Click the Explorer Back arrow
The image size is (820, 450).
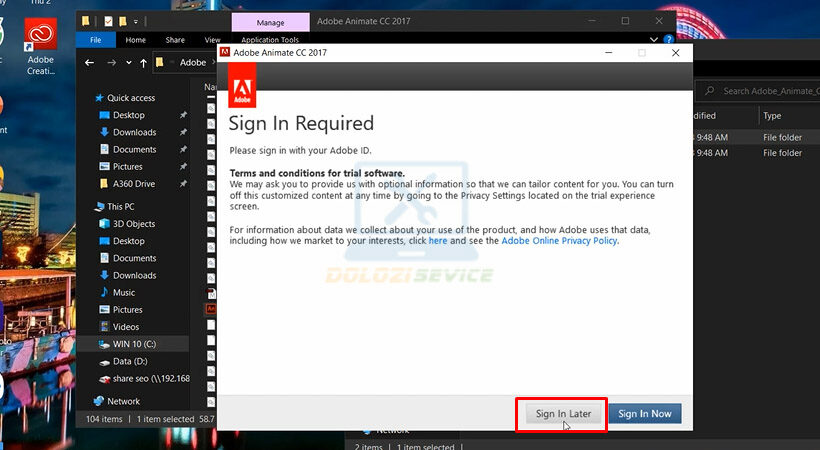(90, 62)
